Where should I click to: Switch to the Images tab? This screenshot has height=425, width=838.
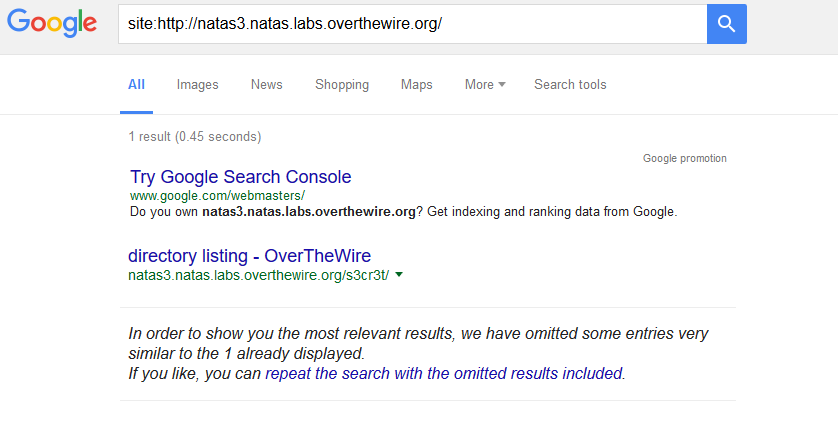197,84
